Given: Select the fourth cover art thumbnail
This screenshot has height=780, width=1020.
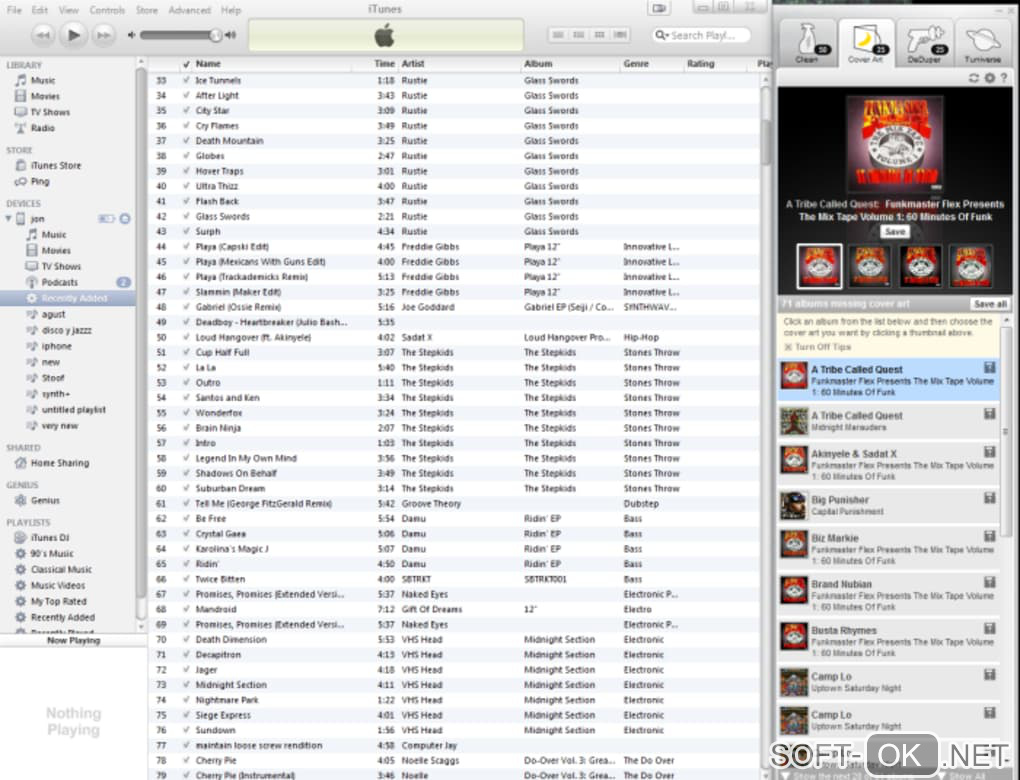Looking at the screenshot, I should (971, 265).
